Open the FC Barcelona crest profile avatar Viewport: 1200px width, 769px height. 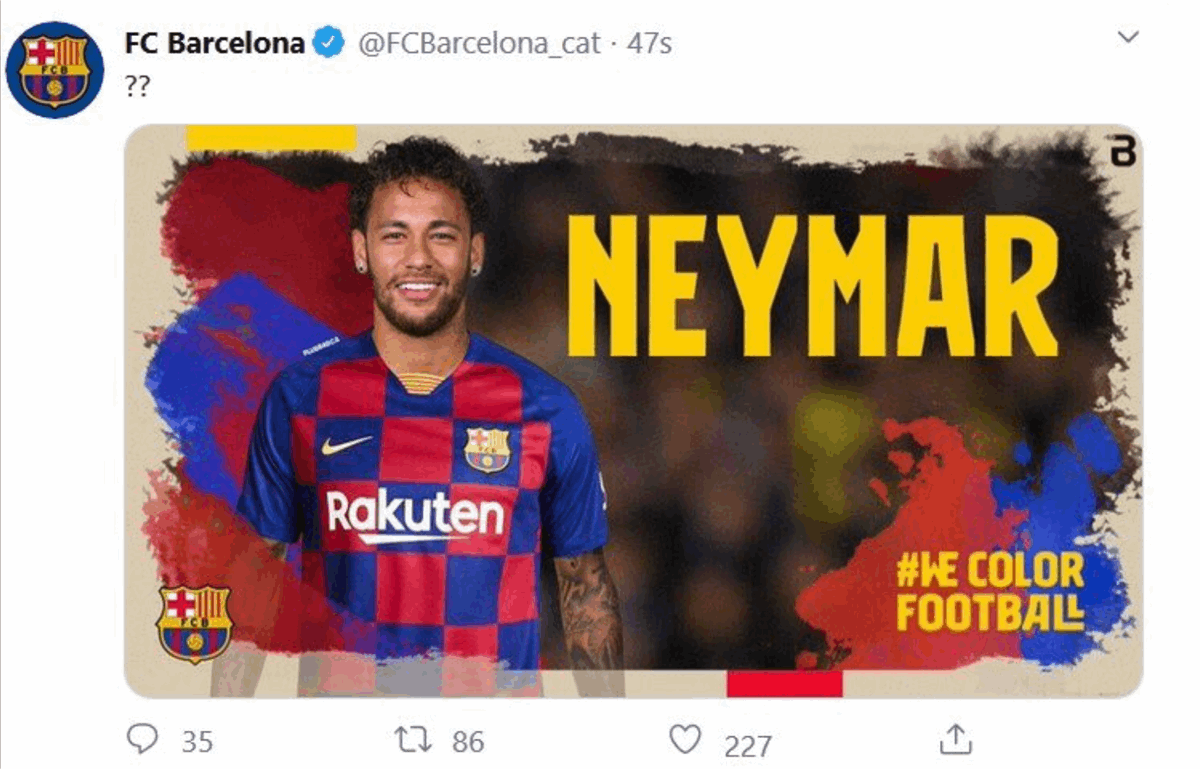pyautogui.click(x=54, y=69)
